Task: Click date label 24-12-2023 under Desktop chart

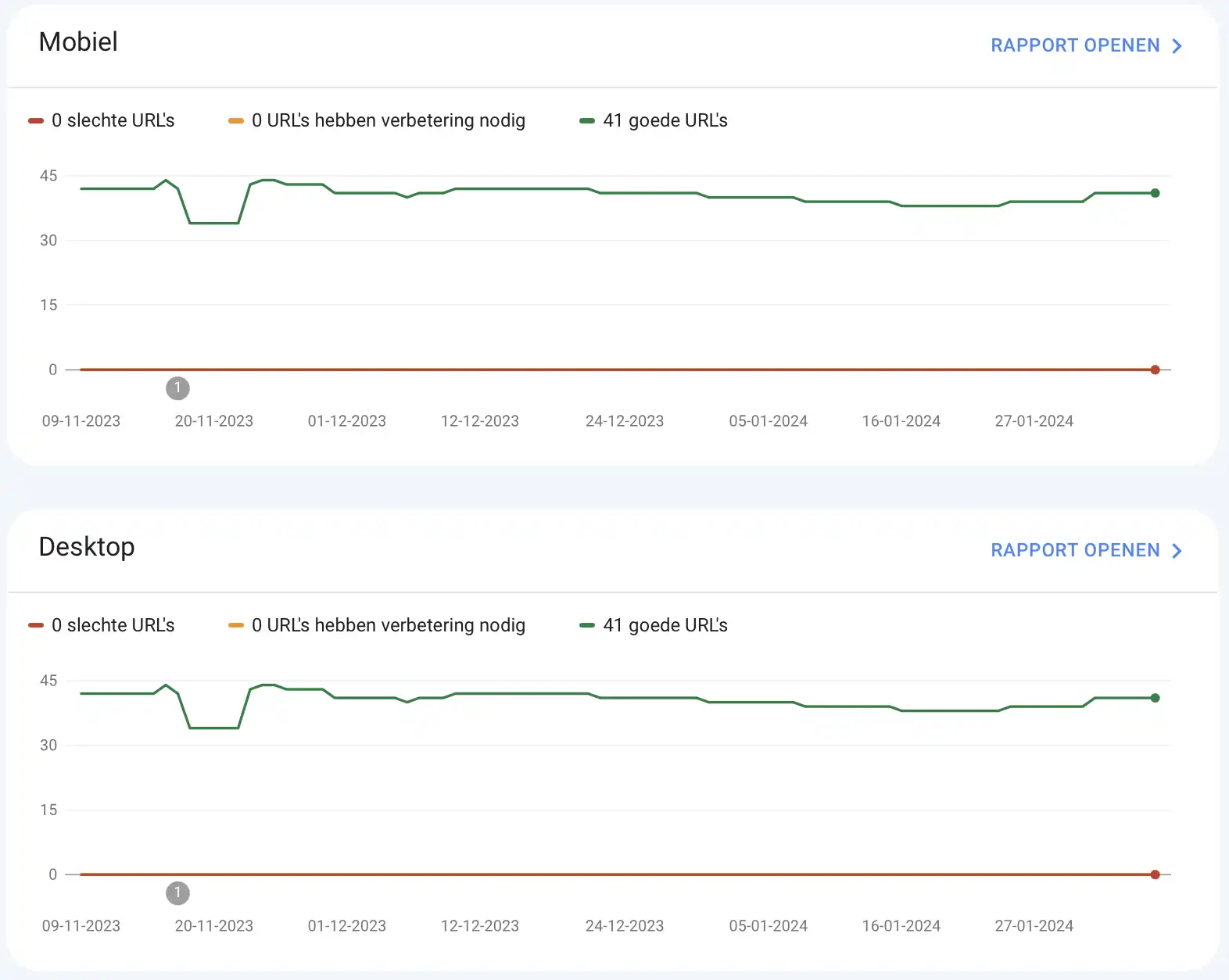Action: (625, 926)
